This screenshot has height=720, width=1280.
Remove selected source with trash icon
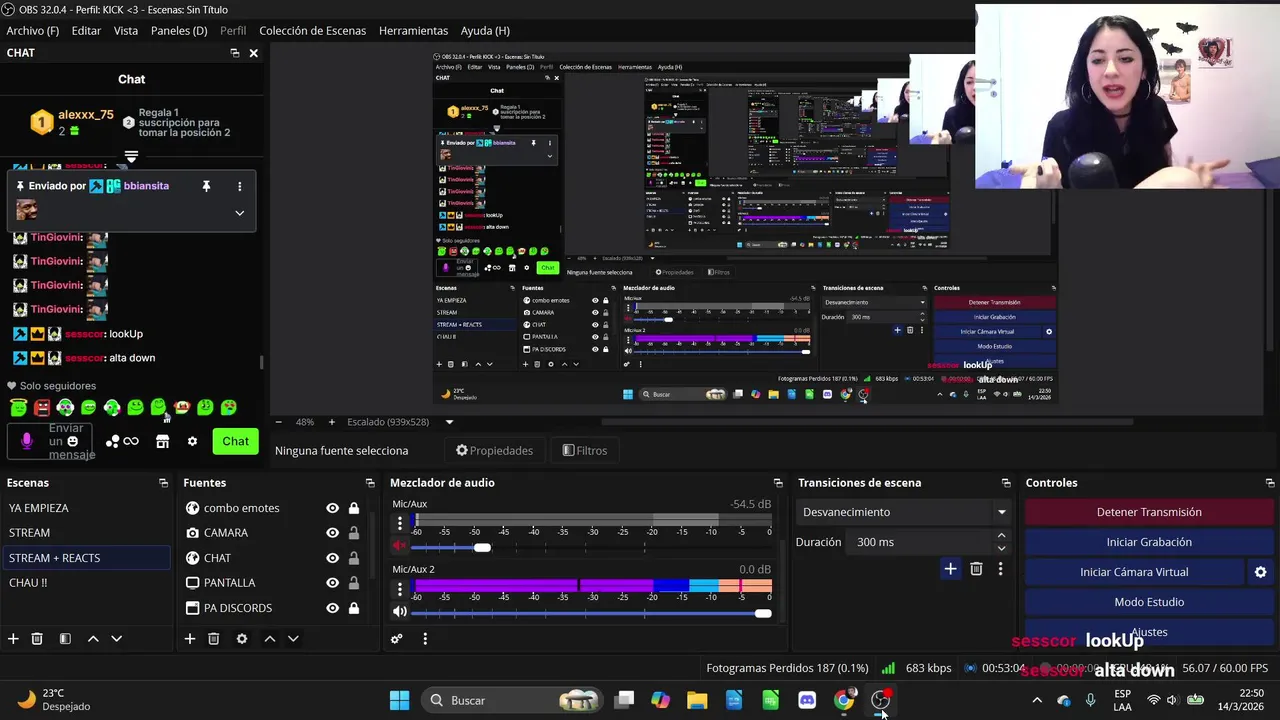tap(213, 638)
